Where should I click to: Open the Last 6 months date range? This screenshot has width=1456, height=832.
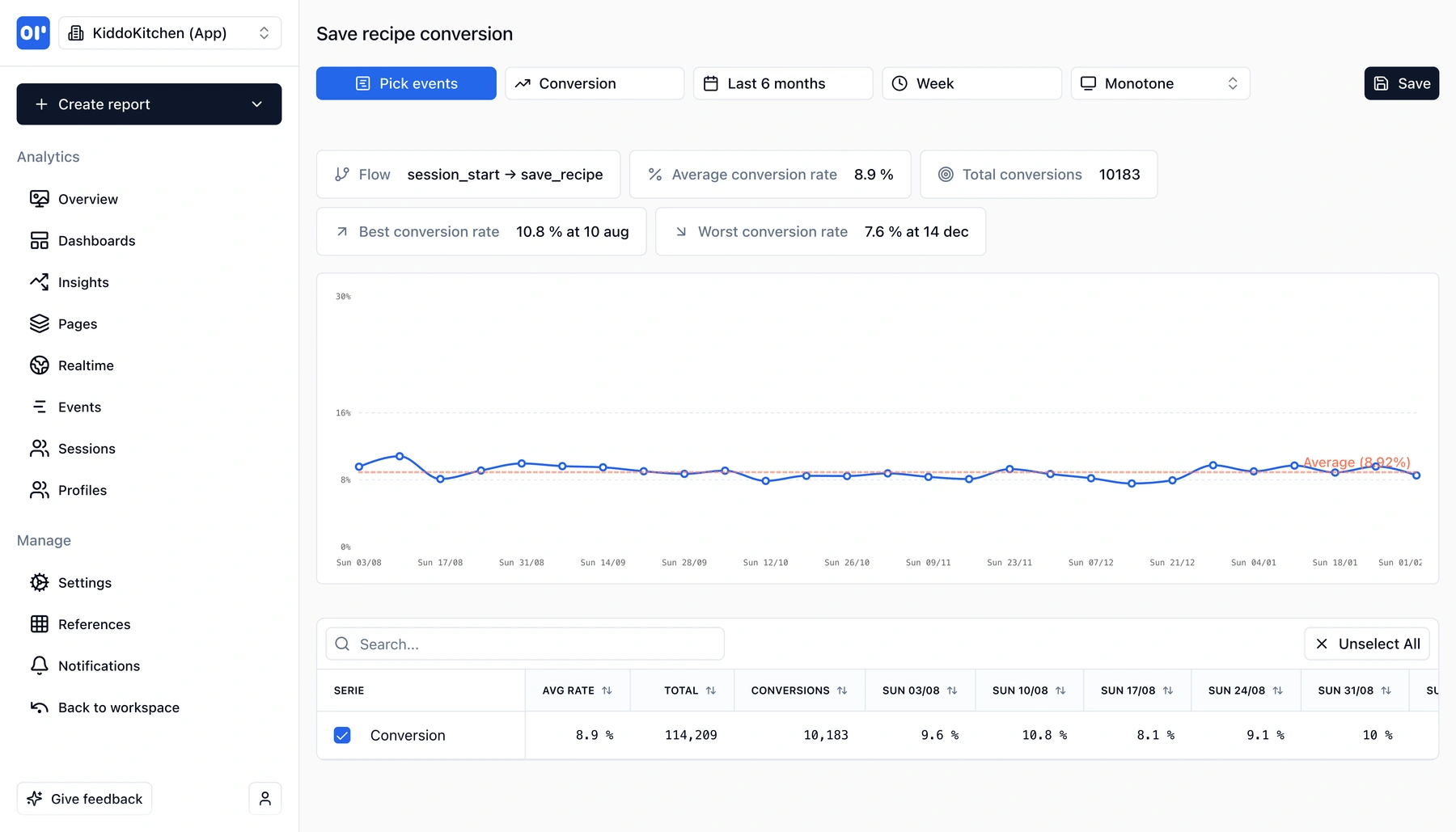point(781,83)
